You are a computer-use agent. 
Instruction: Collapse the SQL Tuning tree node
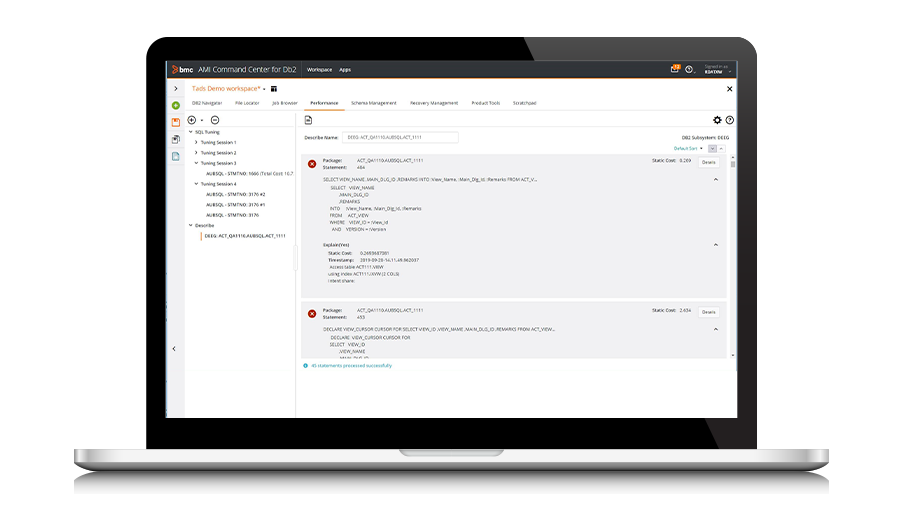(191, 132)
